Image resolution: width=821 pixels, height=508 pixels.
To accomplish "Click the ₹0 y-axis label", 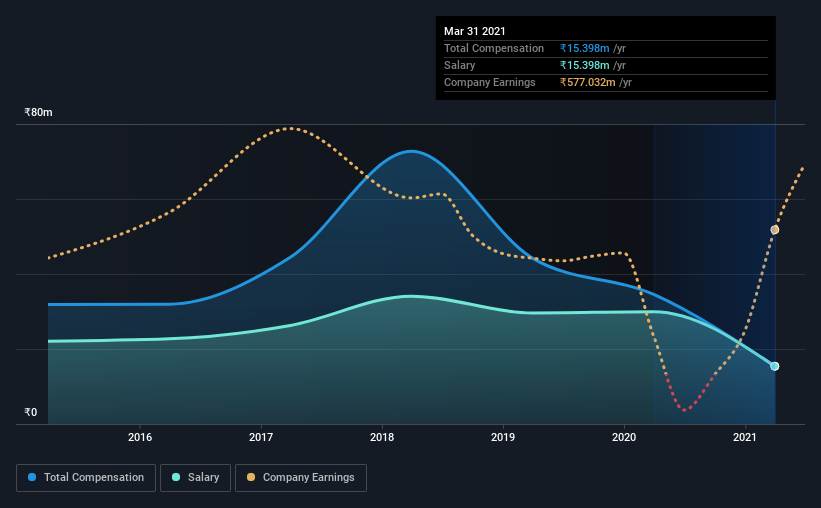I will coord(31,412).
